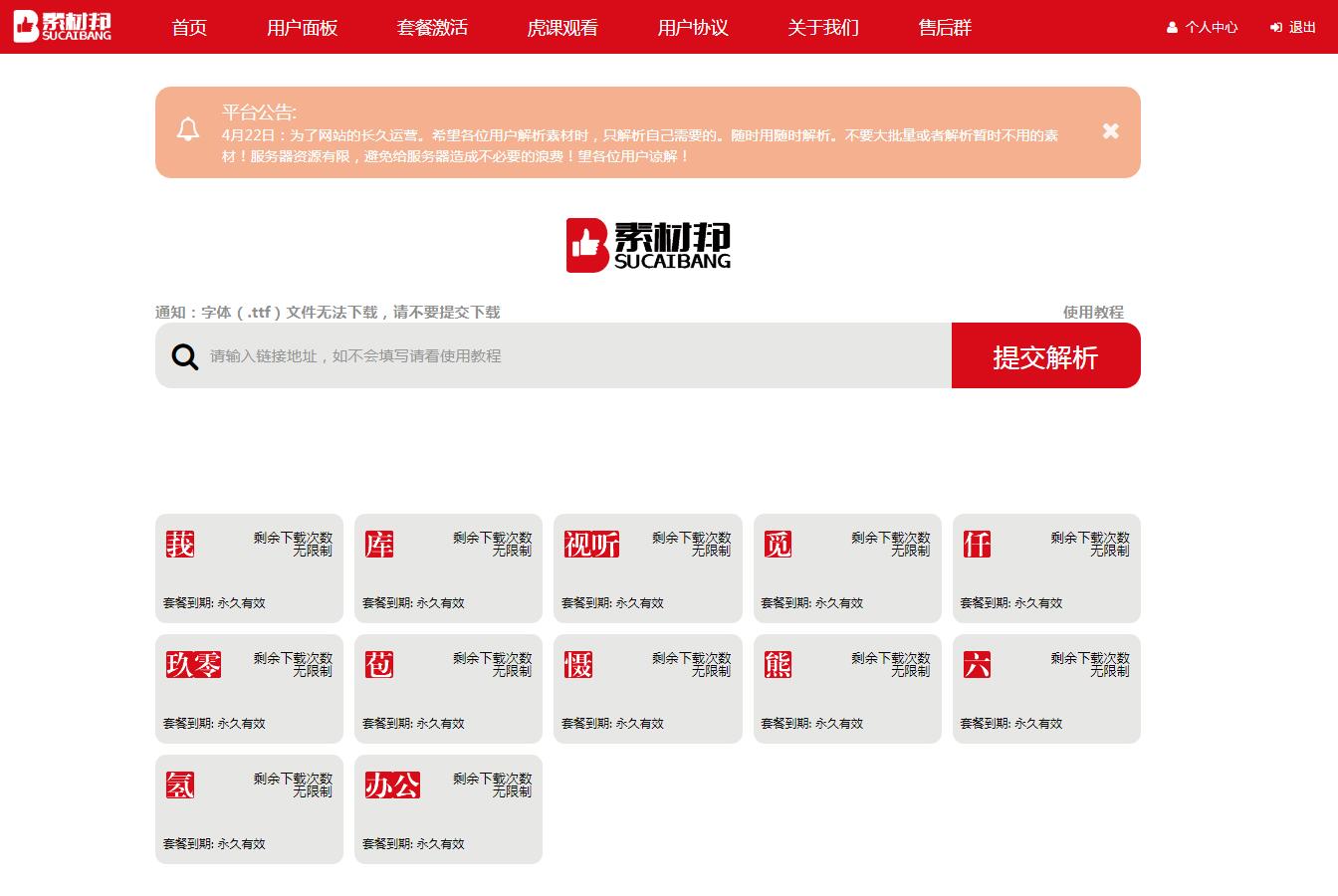Click the 我 site icon card logo
1338x896 pixels.
180,544
